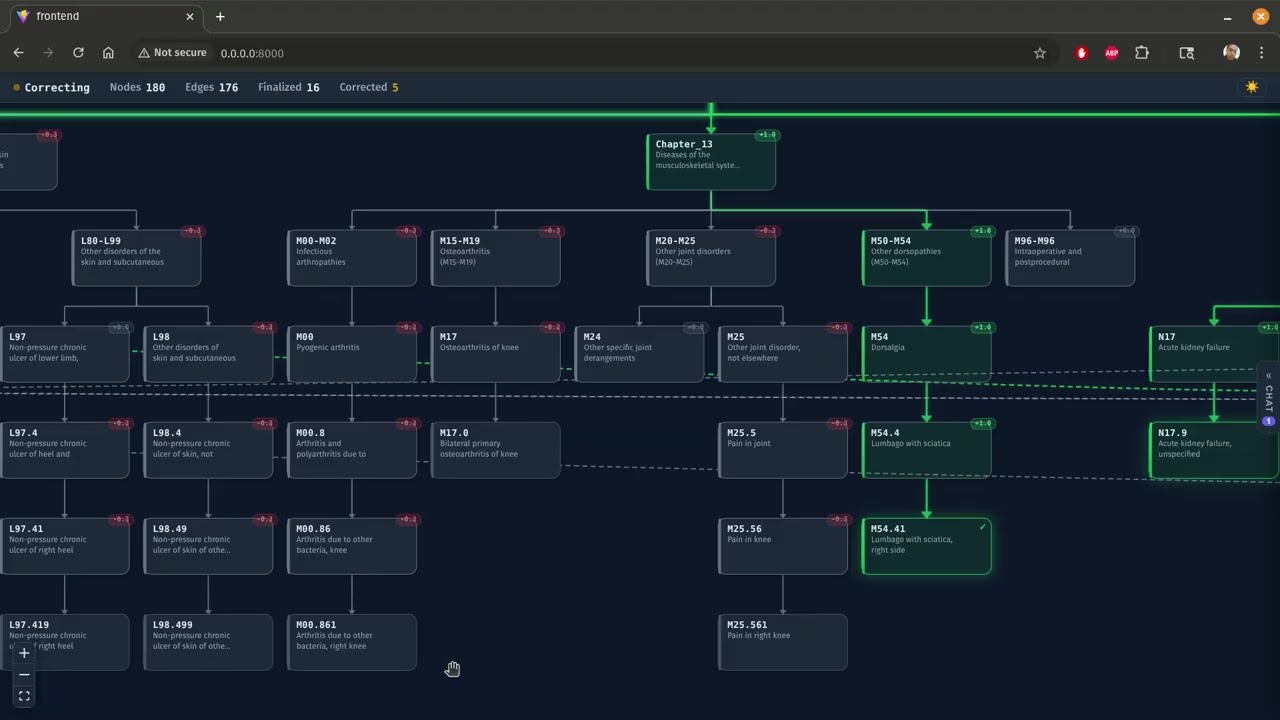The width and height of the screenshot is (1280, 720).
Task: Select the L98.49 skin ulcer node
Action: tap(208, 546)
